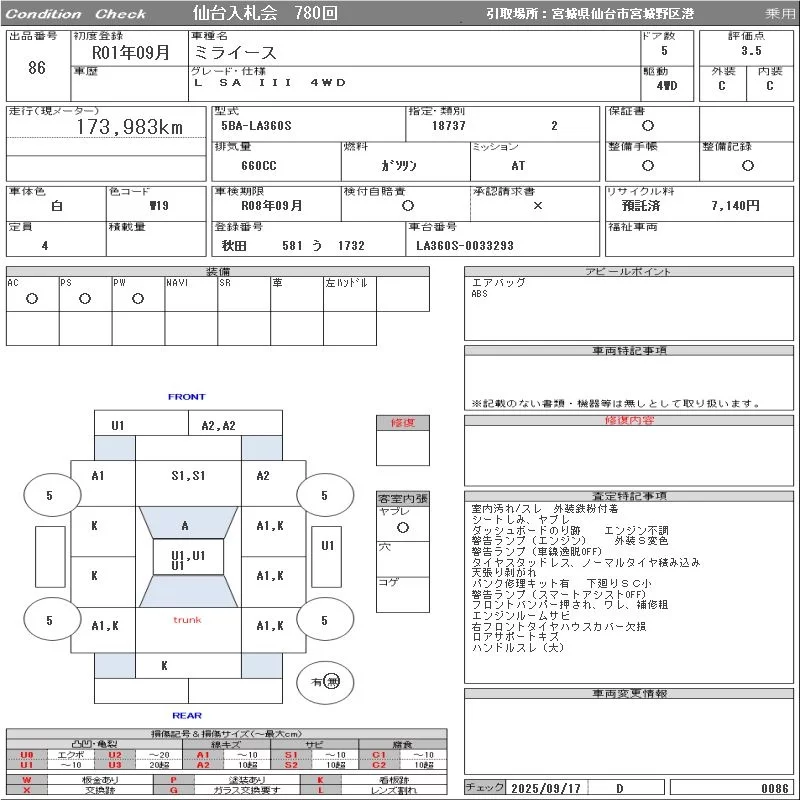Image resolution: width=800 pixels, height=800 pixels.
Task: Click the Condition Check title
Action: click(x=77, y=14)
